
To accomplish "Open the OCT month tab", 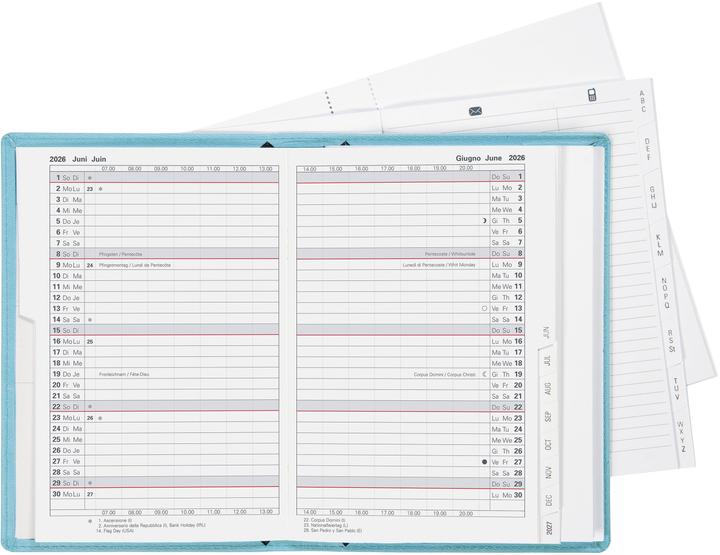I will (x=548, y=445).
